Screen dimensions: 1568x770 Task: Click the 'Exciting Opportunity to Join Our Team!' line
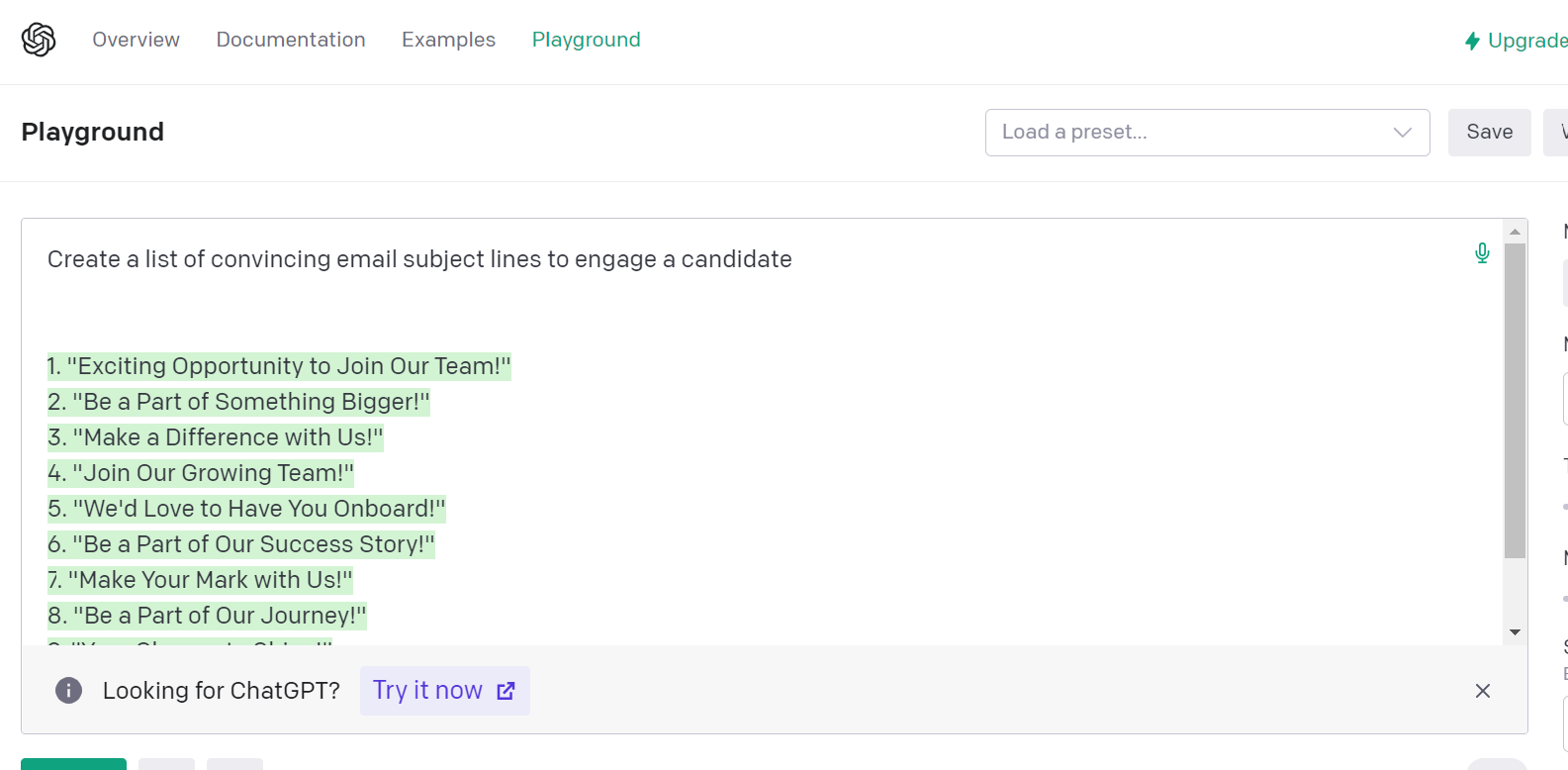pos(279,366)
